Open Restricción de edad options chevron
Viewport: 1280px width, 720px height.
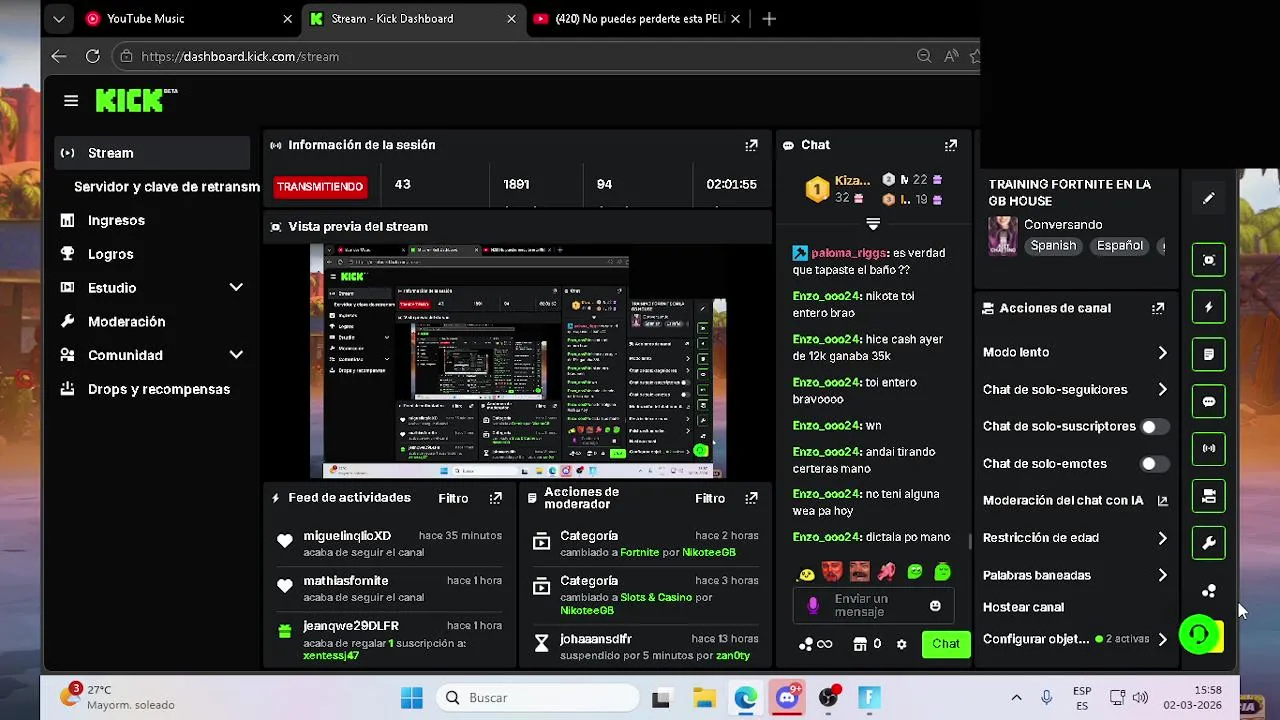pyautogui.click(x=1162, y=538)
